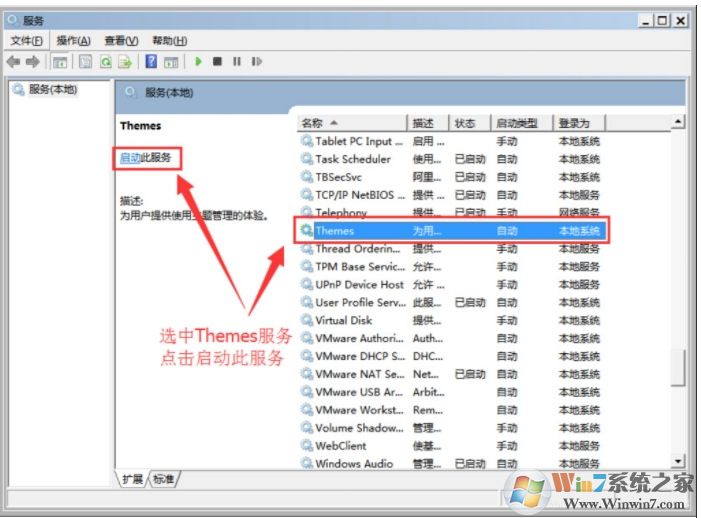Select the User Profile Service row
The image size is (701, 518).
pyautogui.click(x=450, y=303)
